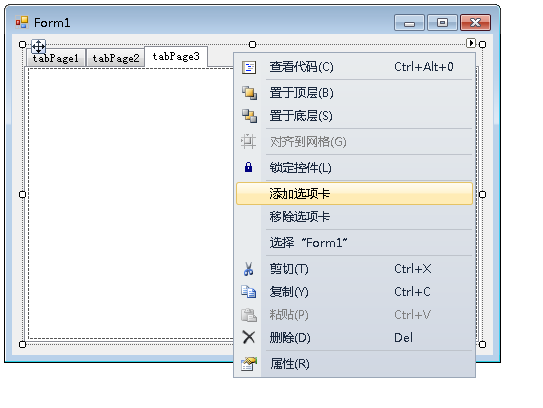Switch to the tabPage3 tab
Screen dimensions: 543x408
pyautogui.click(x=176, y=56)
